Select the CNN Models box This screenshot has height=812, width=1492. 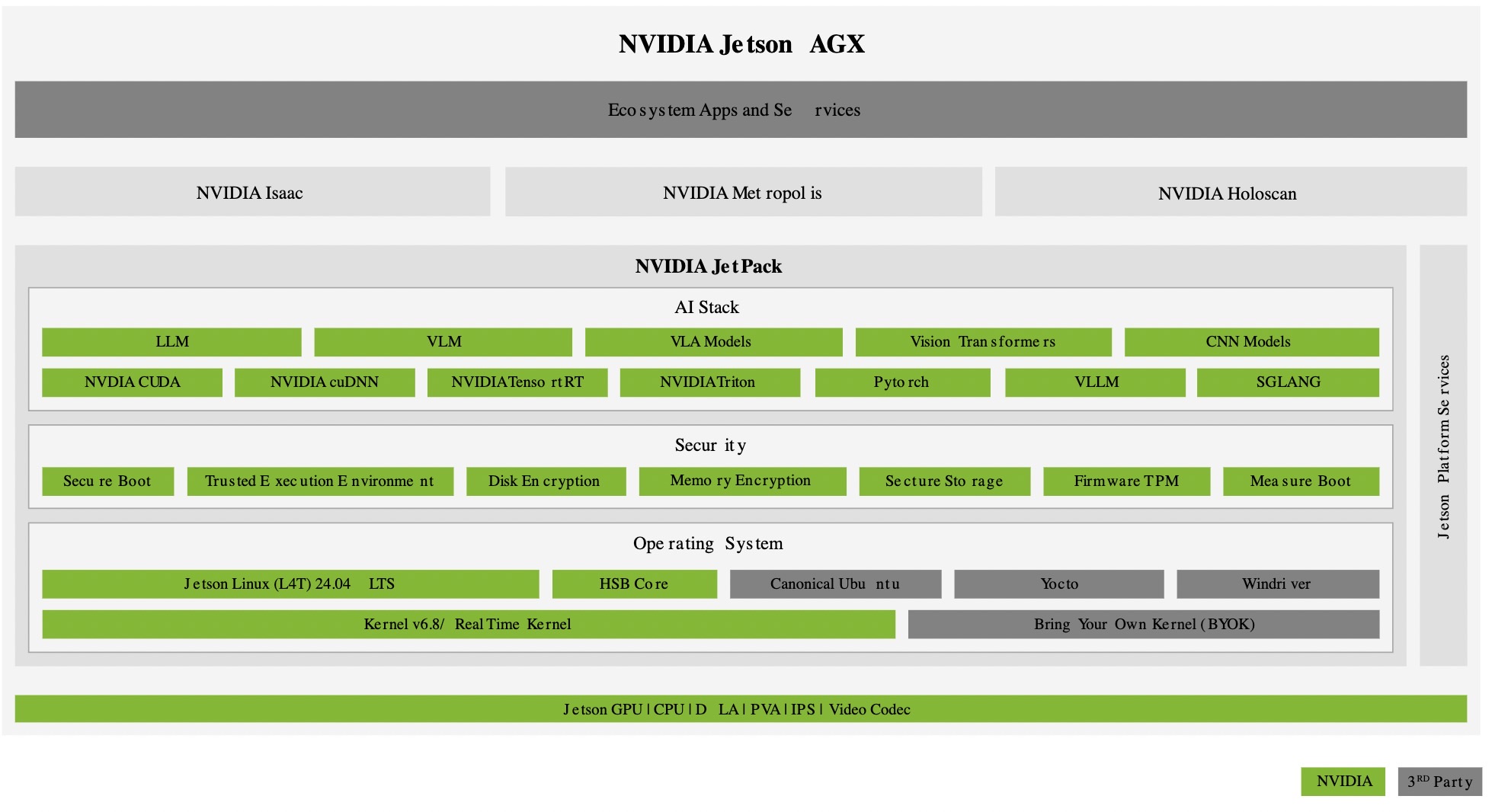coord(1251,342)
